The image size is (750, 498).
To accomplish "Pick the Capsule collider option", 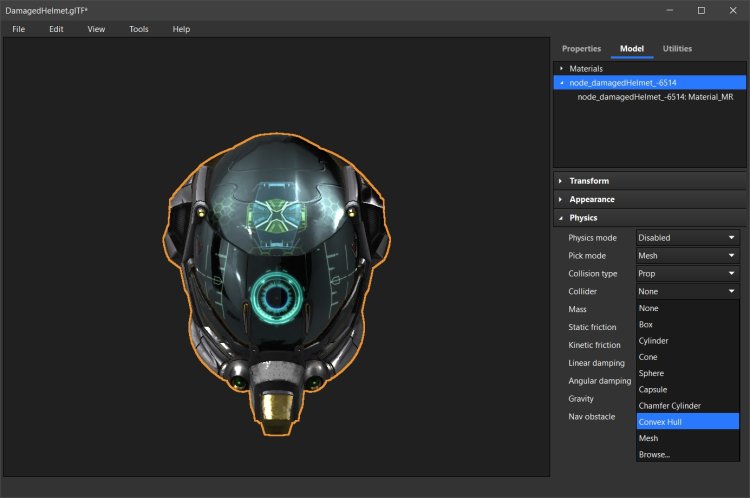I will tap(653, 390).
